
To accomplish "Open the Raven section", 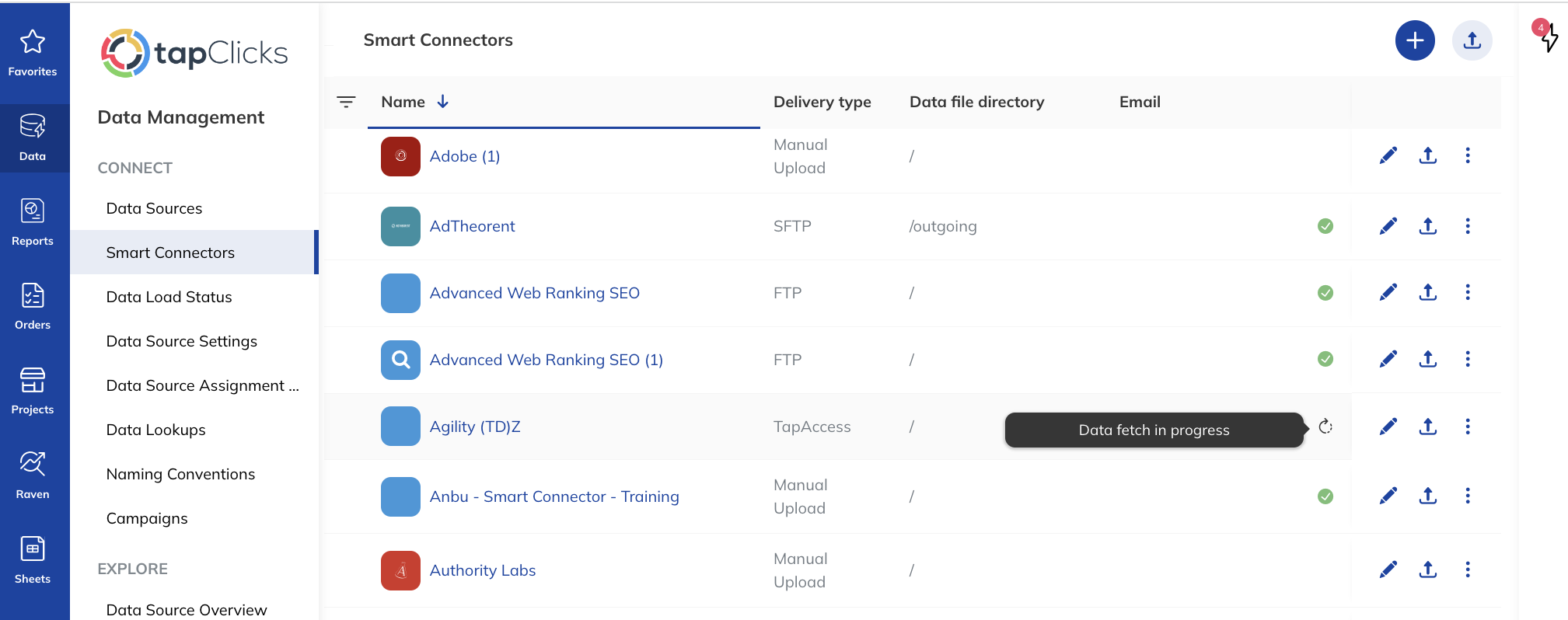I will click(33, 475).
